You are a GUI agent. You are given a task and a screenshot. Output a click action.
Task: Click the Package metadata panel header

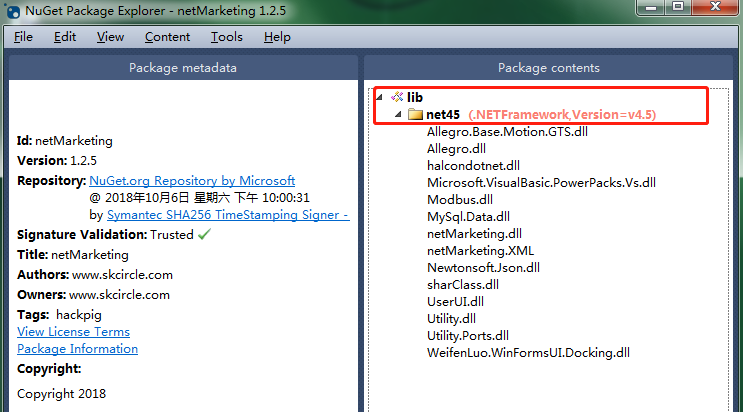pyautogui.click(x=183, y=68)
